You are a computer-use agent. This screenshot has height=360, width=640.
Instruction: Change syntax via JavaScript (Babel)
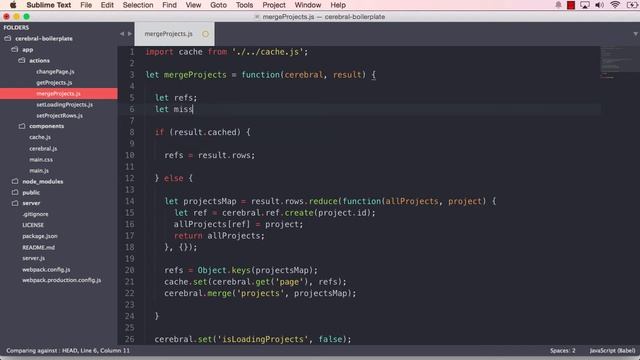pos(612,351)
